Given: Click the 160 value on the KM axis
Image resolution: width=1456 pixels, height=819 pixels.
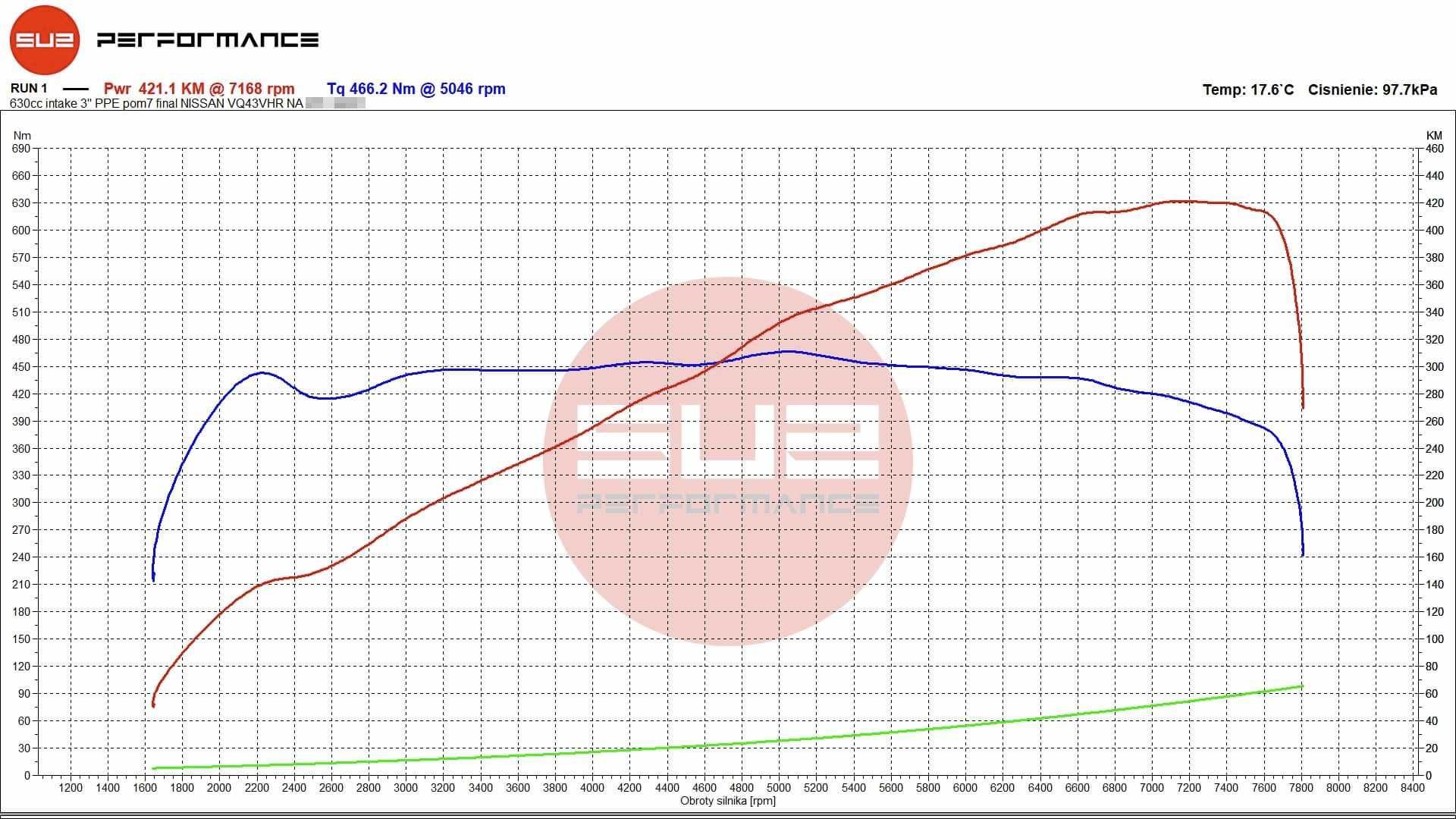Looking at the screenshot, I should coord(1435,557).
